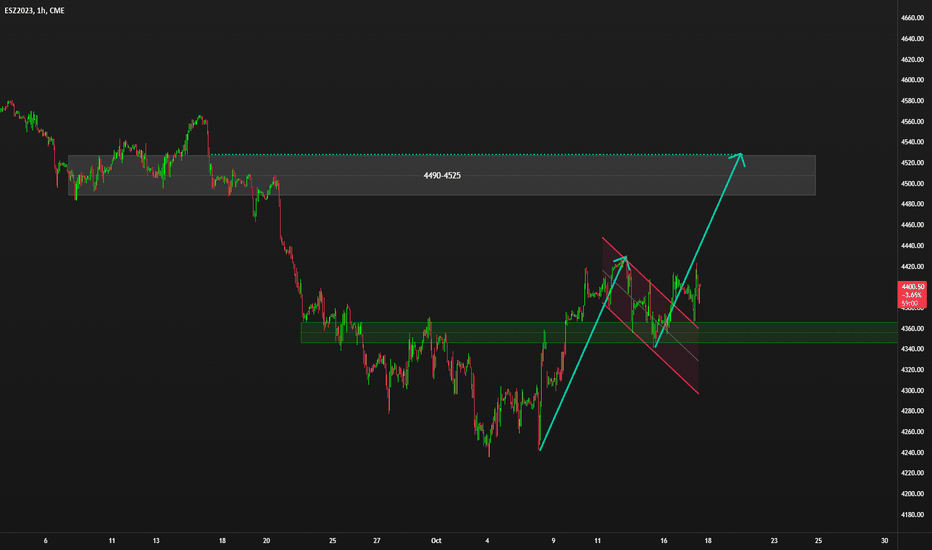
Task: Click the red 4400.50 current price tag
Action: [912, 295]
